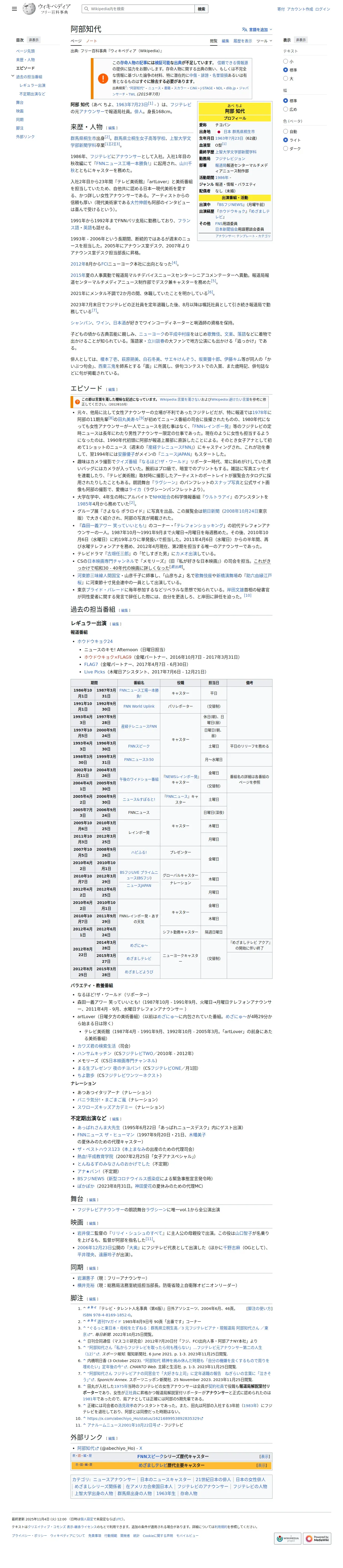The image size is (343, 1568).
Task: Switch to the ノート tab
Action: (x=91, y=41)
